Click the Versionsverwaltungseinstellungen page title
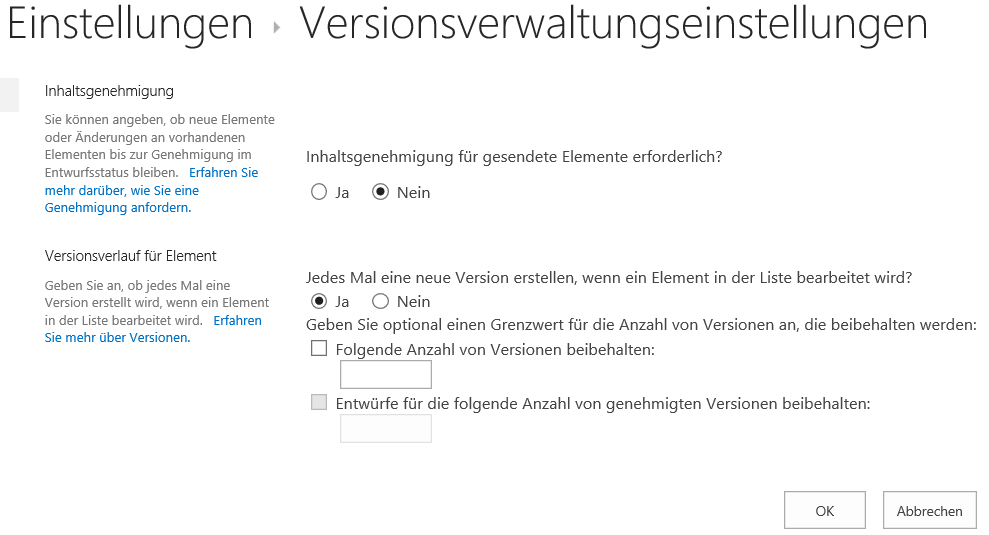989x535 pixels. click(x=613, y=24)
